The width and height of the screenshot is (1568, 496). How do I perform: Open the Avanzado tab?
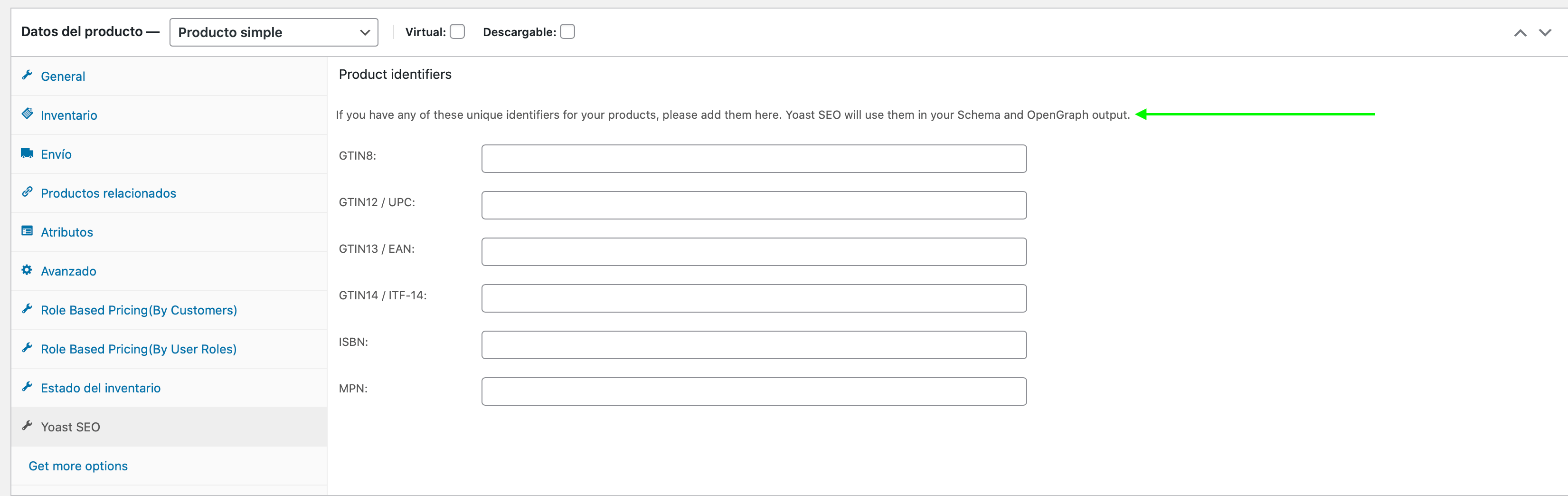click(169, 271)
